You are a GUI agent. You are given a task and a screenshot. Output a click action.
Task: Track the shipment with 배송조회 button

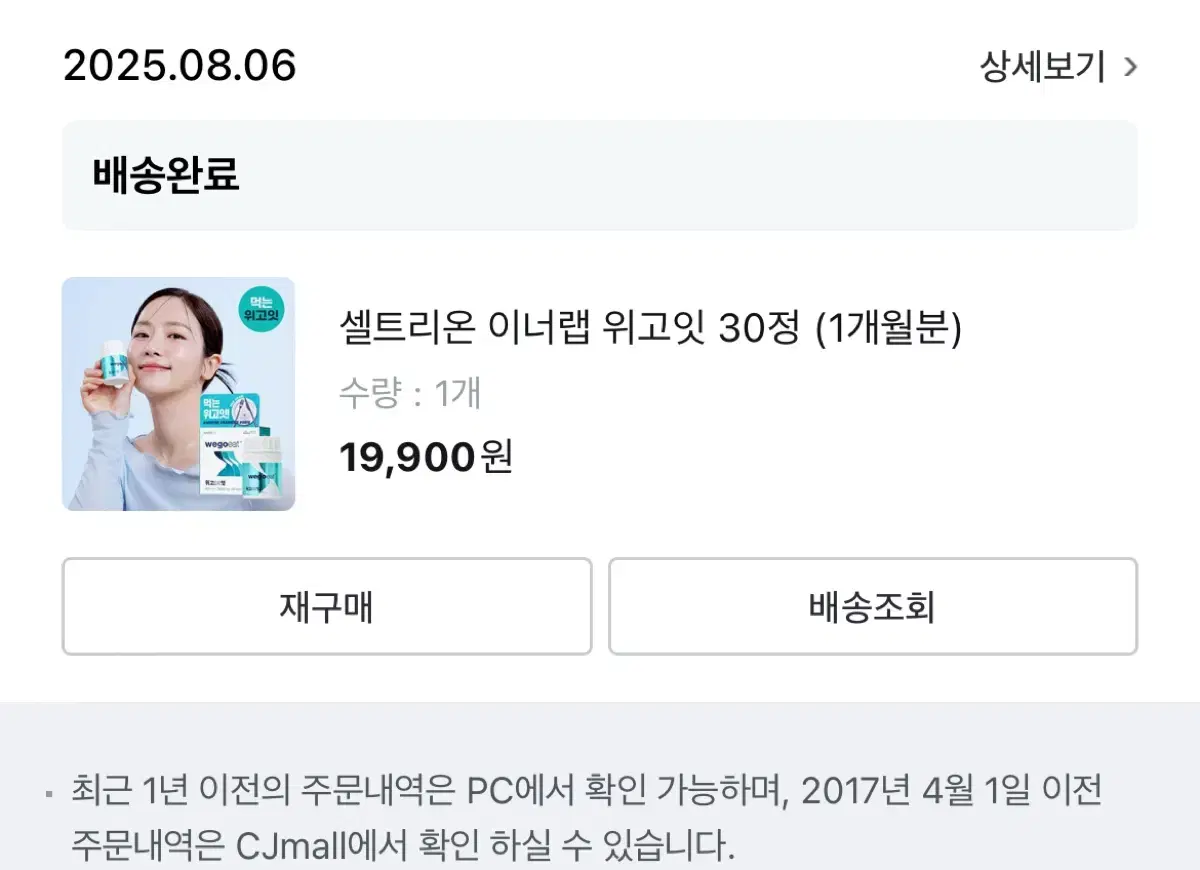tap(872, 606)
